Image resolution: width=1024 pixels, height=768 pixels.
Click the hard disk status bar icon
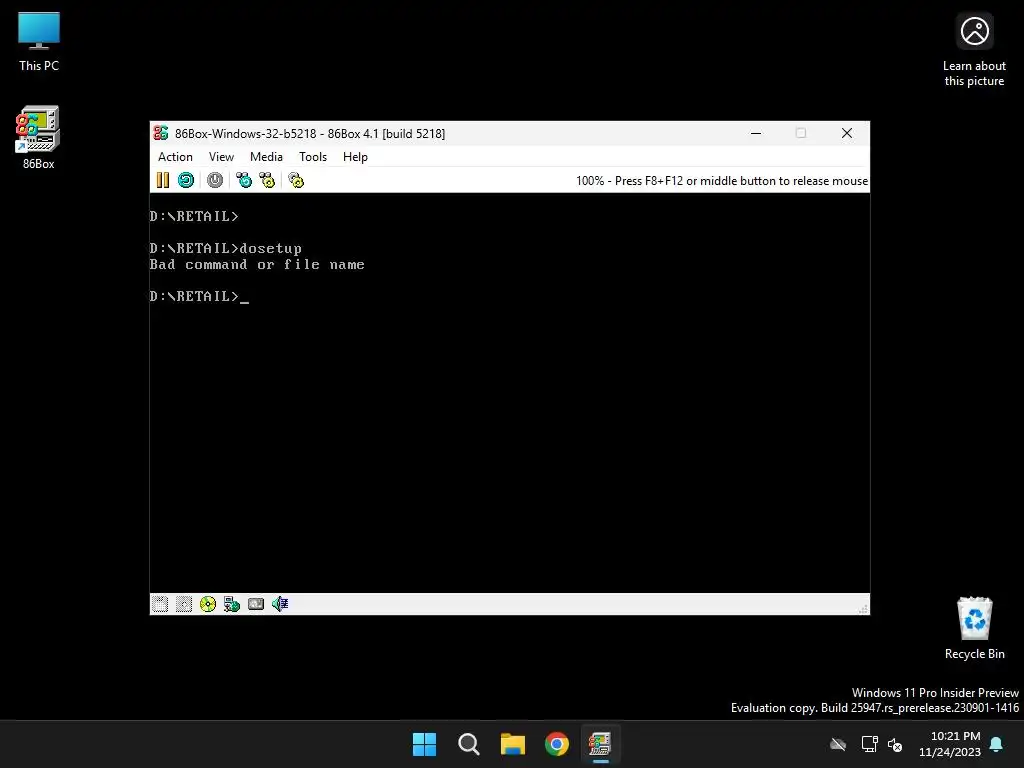click(256, 604)
